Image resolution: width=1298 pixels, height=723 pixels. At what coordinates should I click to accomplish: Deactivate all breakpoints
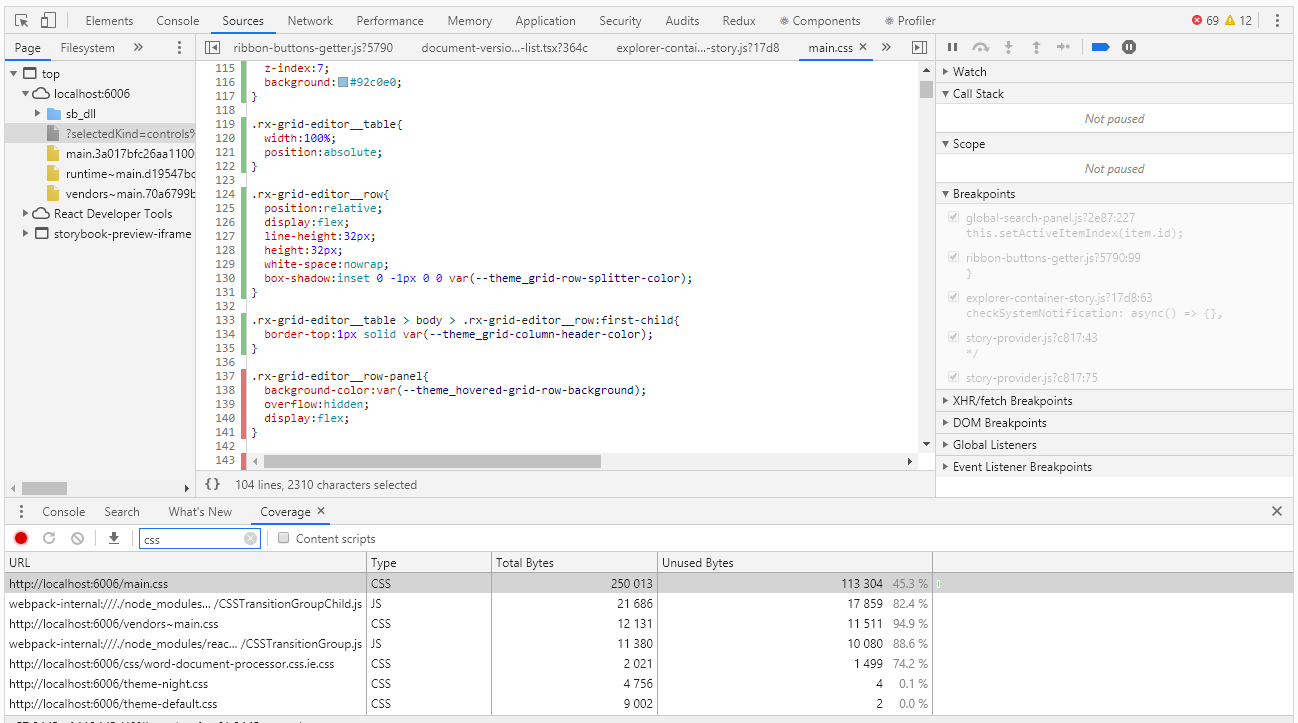pyautogui.click(x=1100, y=47)
